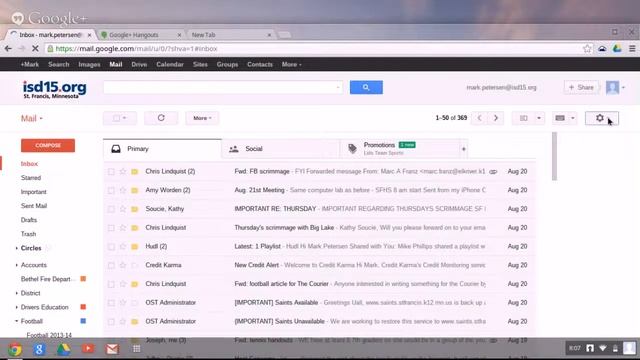
Task: Go back with browser back arrow
Action: (8, 49)
